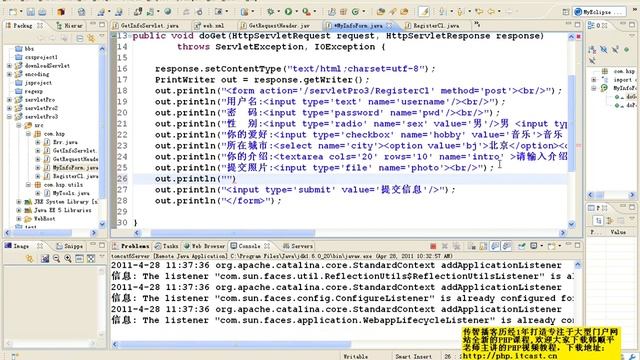Click Collapse All in Package Explorer toolbar
640x360 pixels.
point(80,38)
